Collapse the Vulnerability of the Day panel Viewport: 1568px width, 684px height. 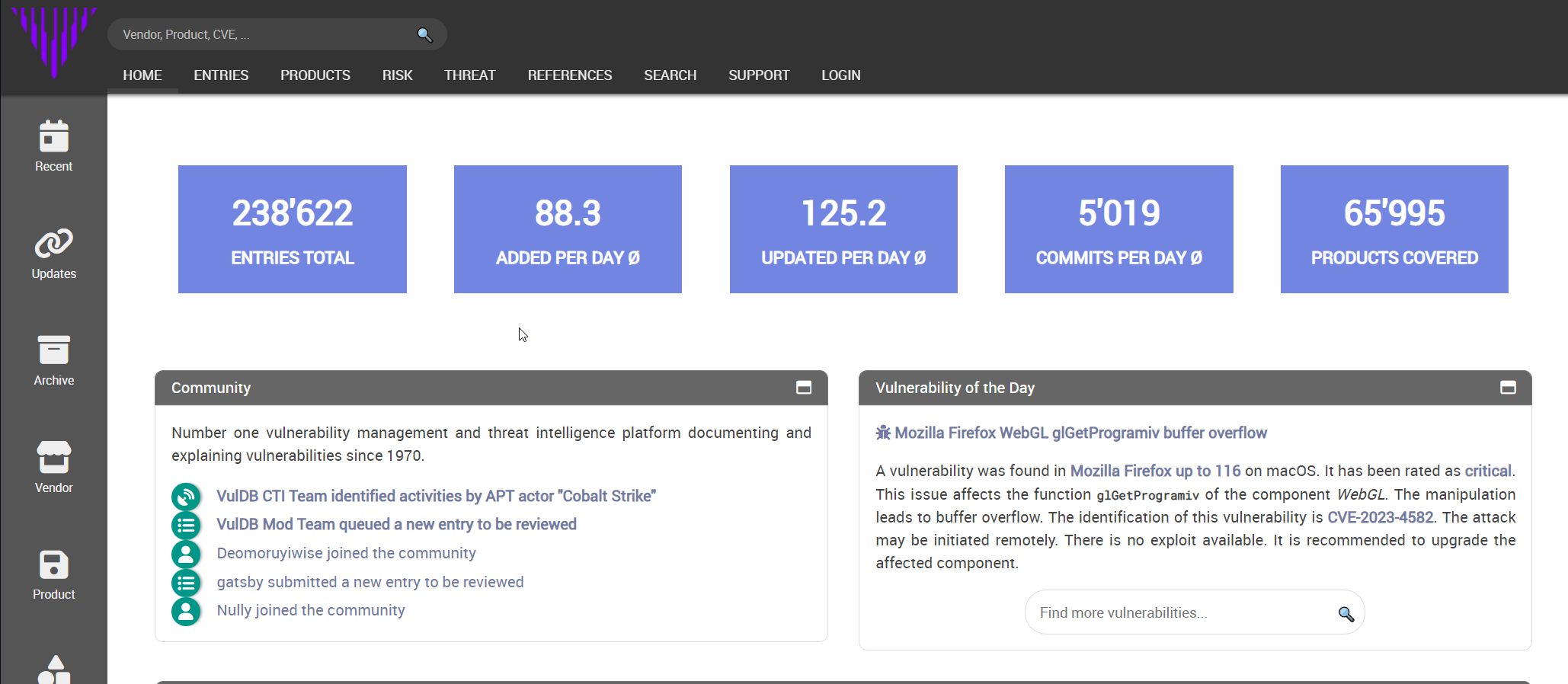coord(1507,388)
